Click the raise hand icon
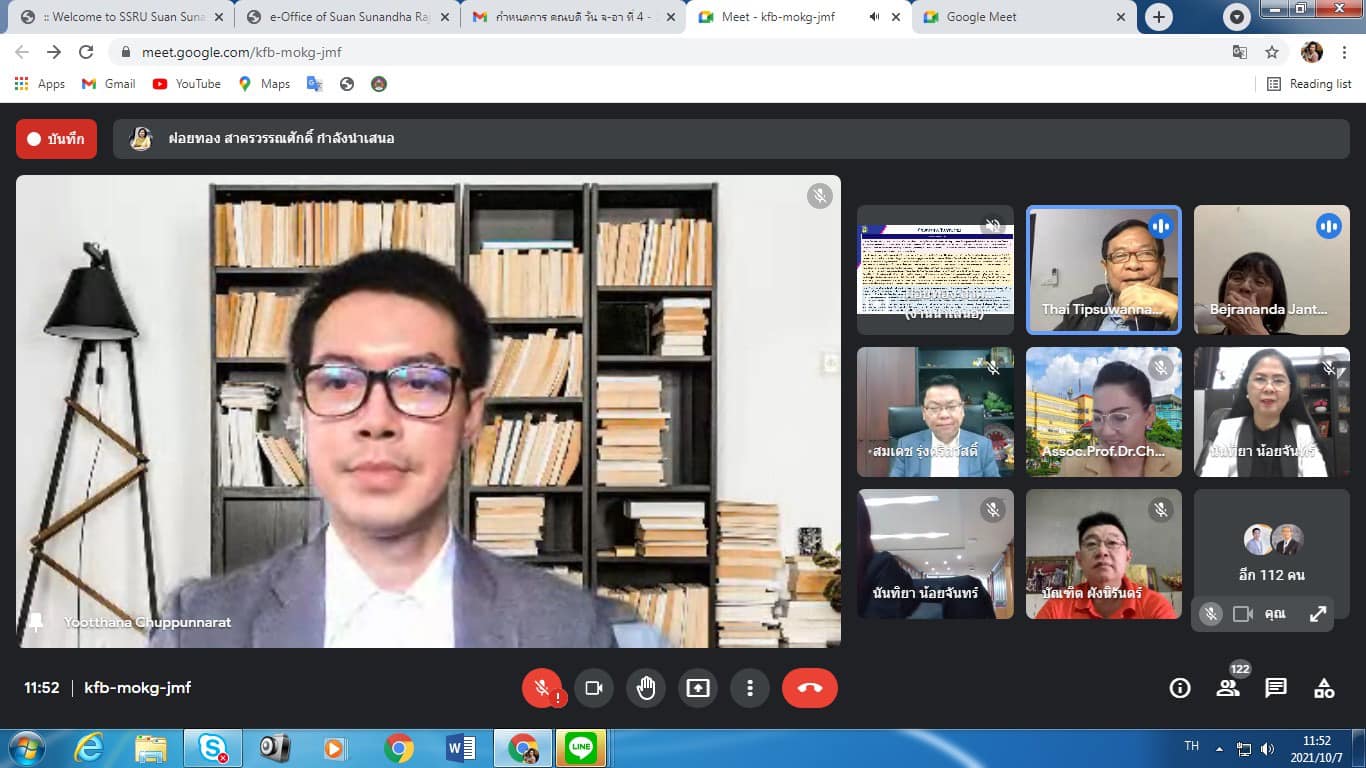 coord(646,688)
